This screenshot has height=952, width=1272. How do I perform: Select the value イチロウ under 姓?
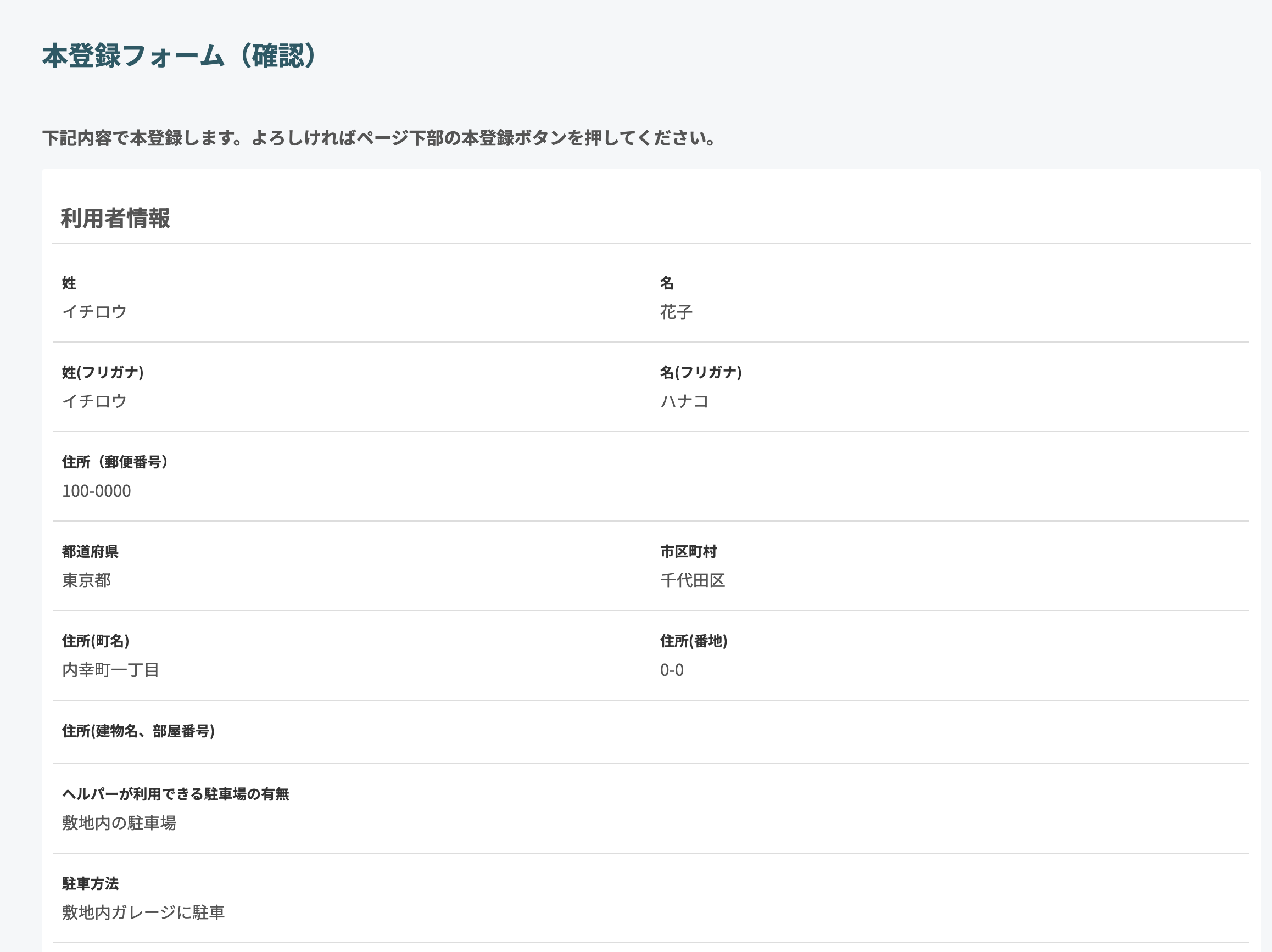coord(94,312)
